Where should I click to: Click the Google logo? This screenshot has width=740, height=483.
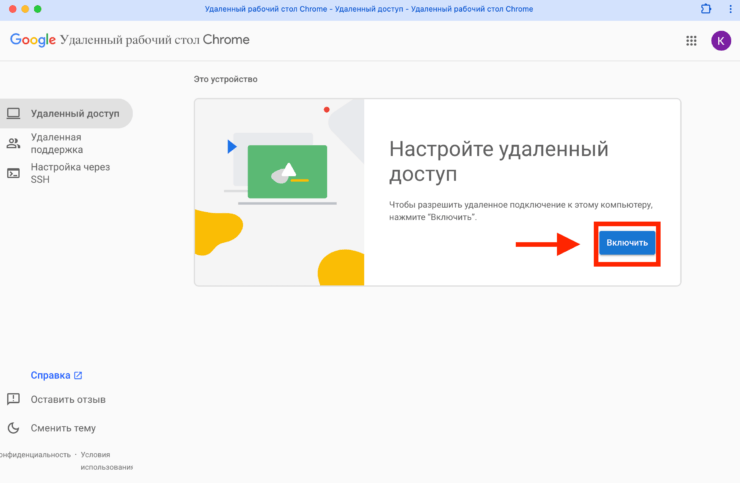click(33, 40)
